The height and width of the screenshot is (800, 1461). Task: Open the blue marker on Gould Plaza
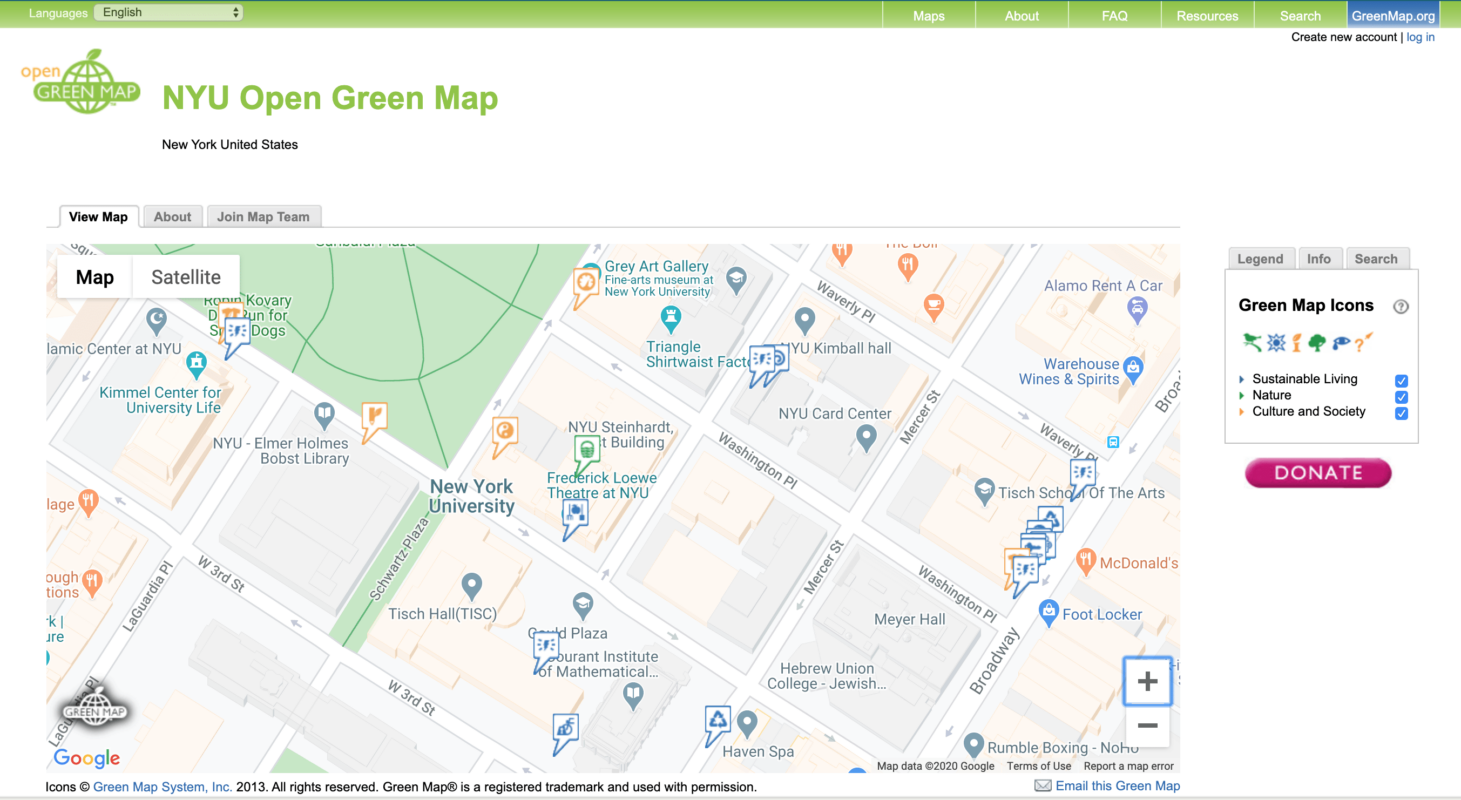click(x=546, y=651)
